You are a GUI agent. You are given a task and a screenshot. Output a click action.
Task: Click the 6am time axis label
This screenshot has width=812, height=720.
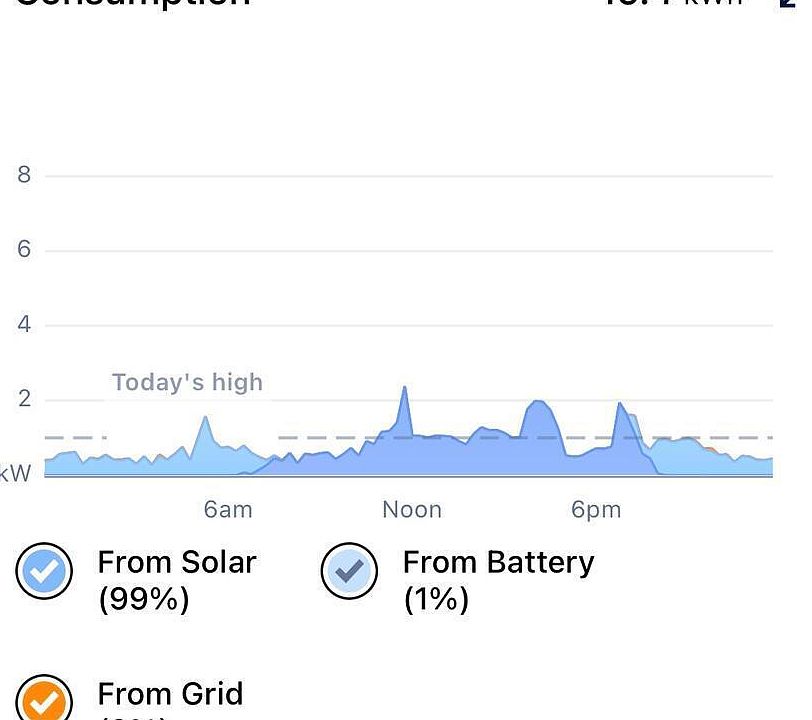[228, 510]
